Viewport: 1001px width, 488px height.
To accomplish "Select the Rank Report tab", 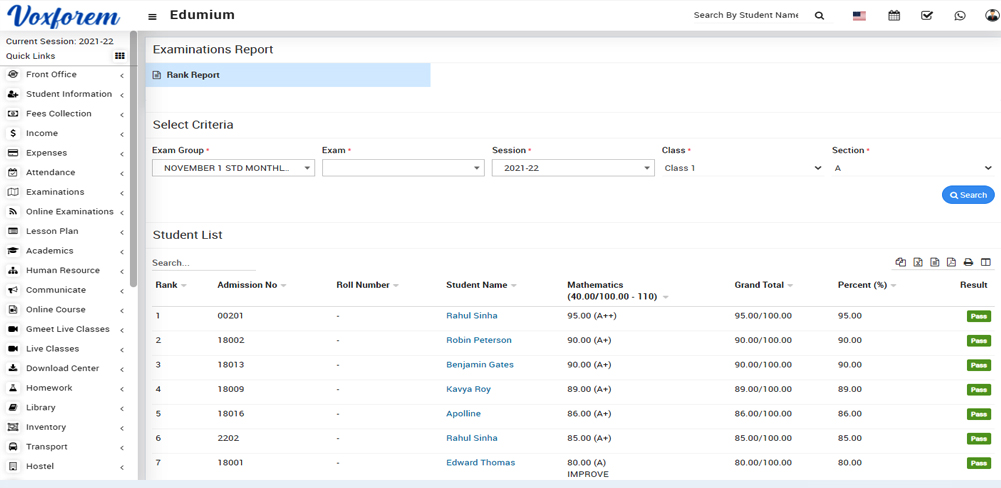I will [192, 75].
